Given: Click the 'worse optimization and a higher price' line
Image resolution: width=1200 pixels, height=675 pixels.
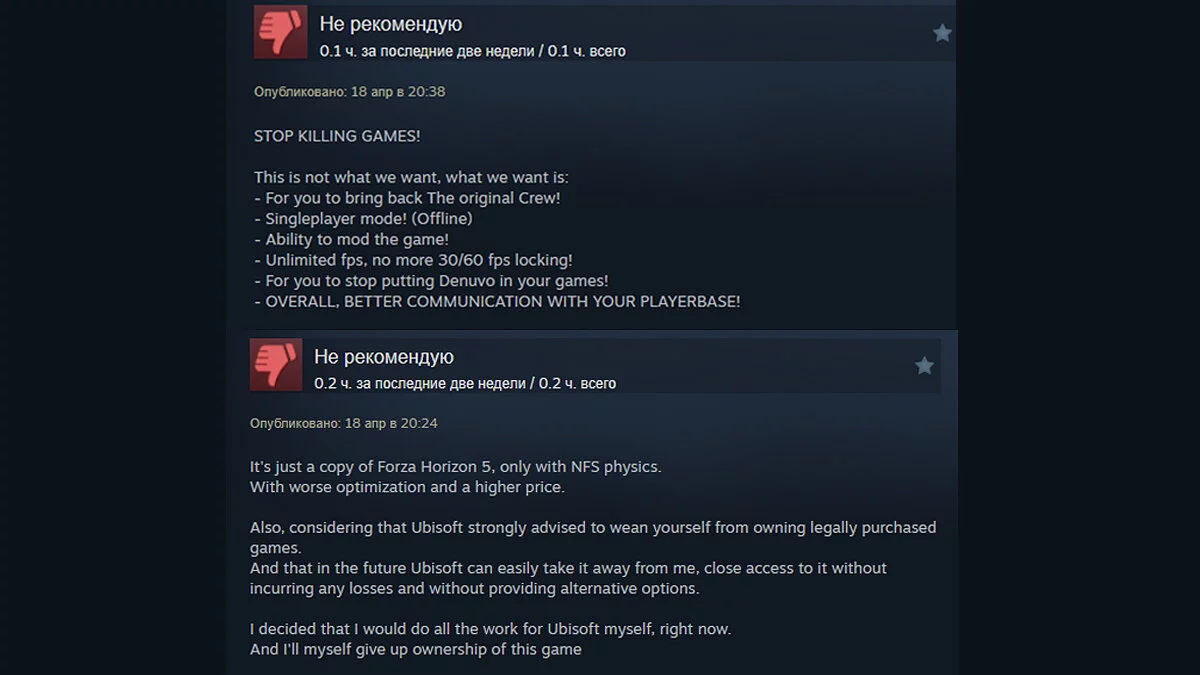Looking at the screenshot, I should pyautogui.click(x=407, y=488).
